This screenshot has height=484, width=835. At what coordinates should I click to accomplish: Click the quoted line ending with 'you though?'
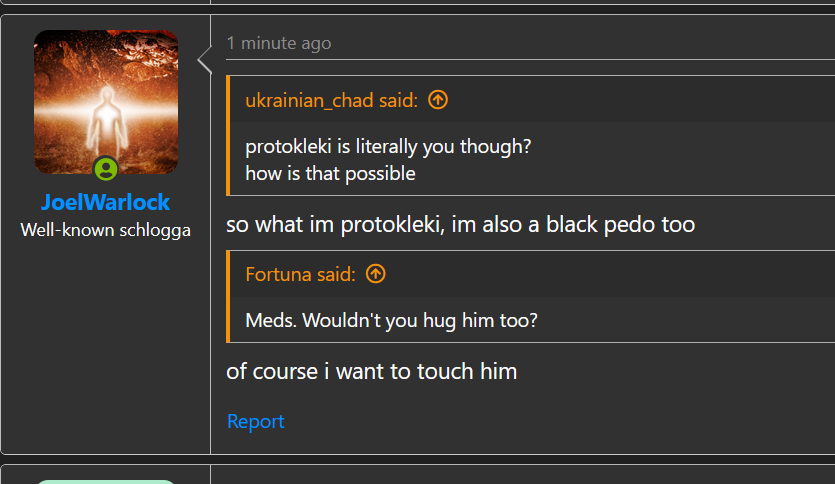coord(388,146)
